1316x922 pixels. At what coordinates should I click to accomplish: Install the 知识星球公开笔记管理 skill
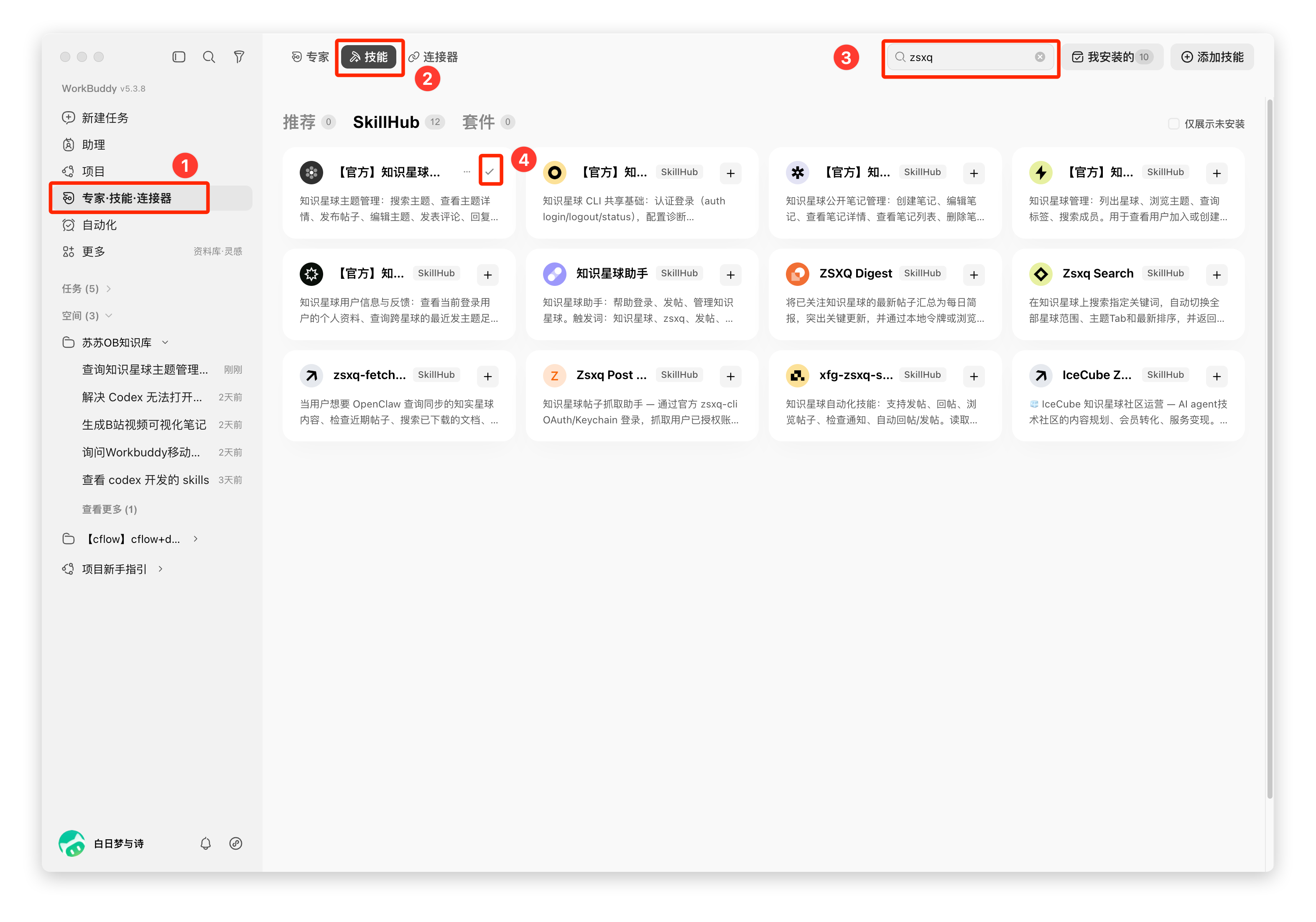coord(974,173)
